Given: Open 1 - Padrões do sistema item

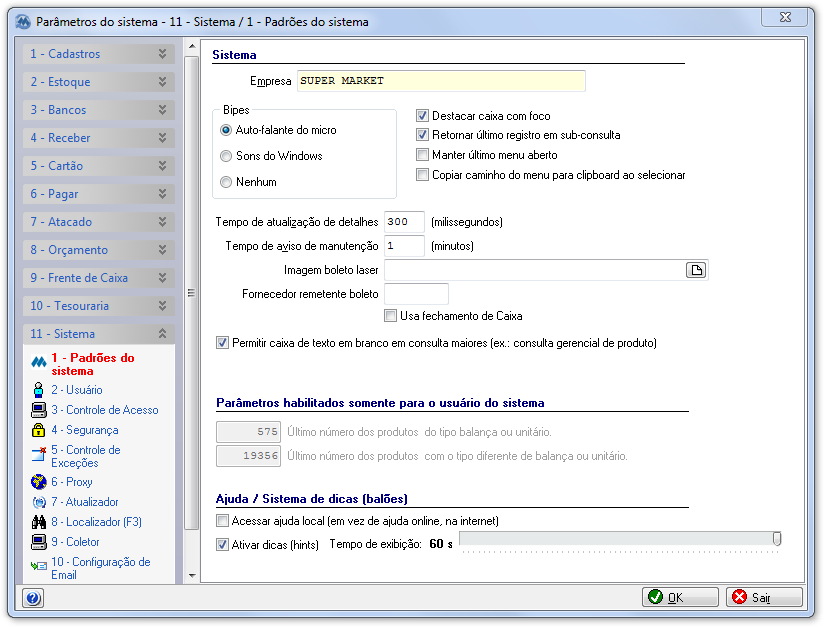Looking at the screenshot, I should (x=93, y=364).
